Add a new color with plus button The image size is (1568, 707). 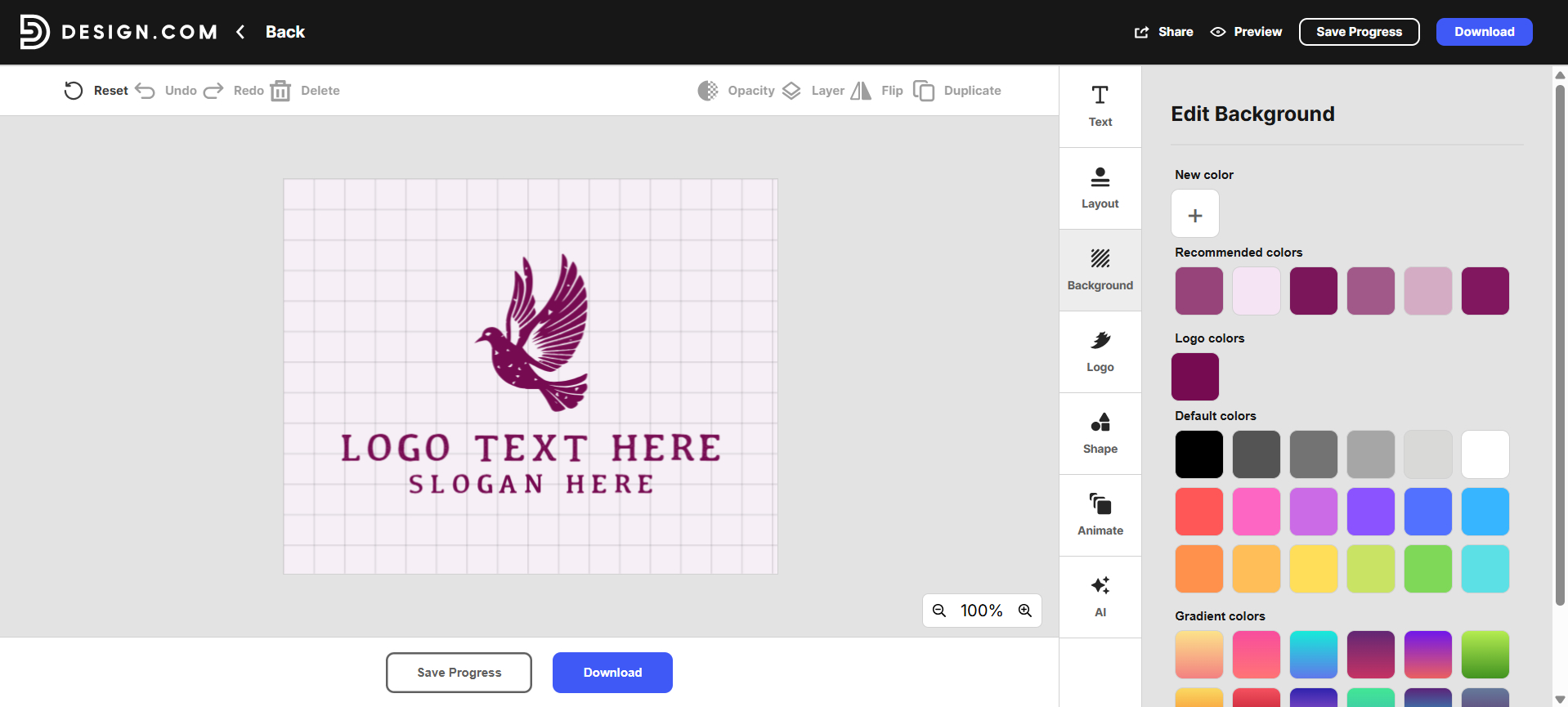pyautogui.click(x=1195, y=214)
